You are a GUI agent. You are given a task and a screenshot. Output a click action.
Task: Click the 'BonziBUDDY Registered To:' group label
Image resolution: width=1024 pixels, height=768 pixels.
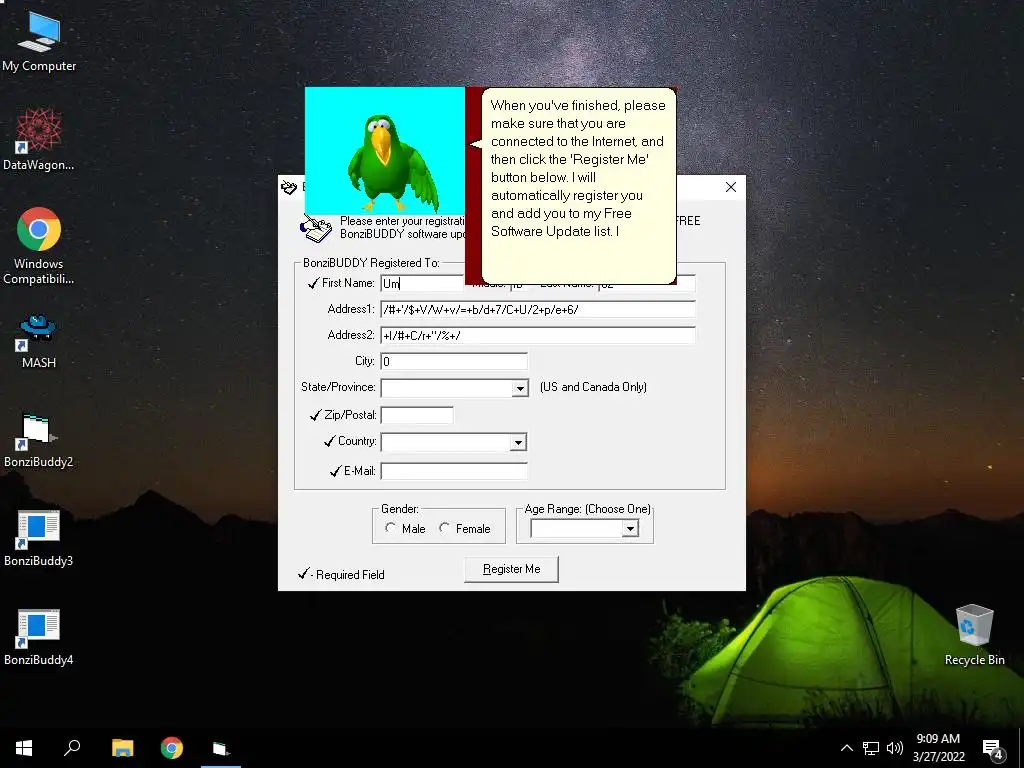(x=371, y=263)
